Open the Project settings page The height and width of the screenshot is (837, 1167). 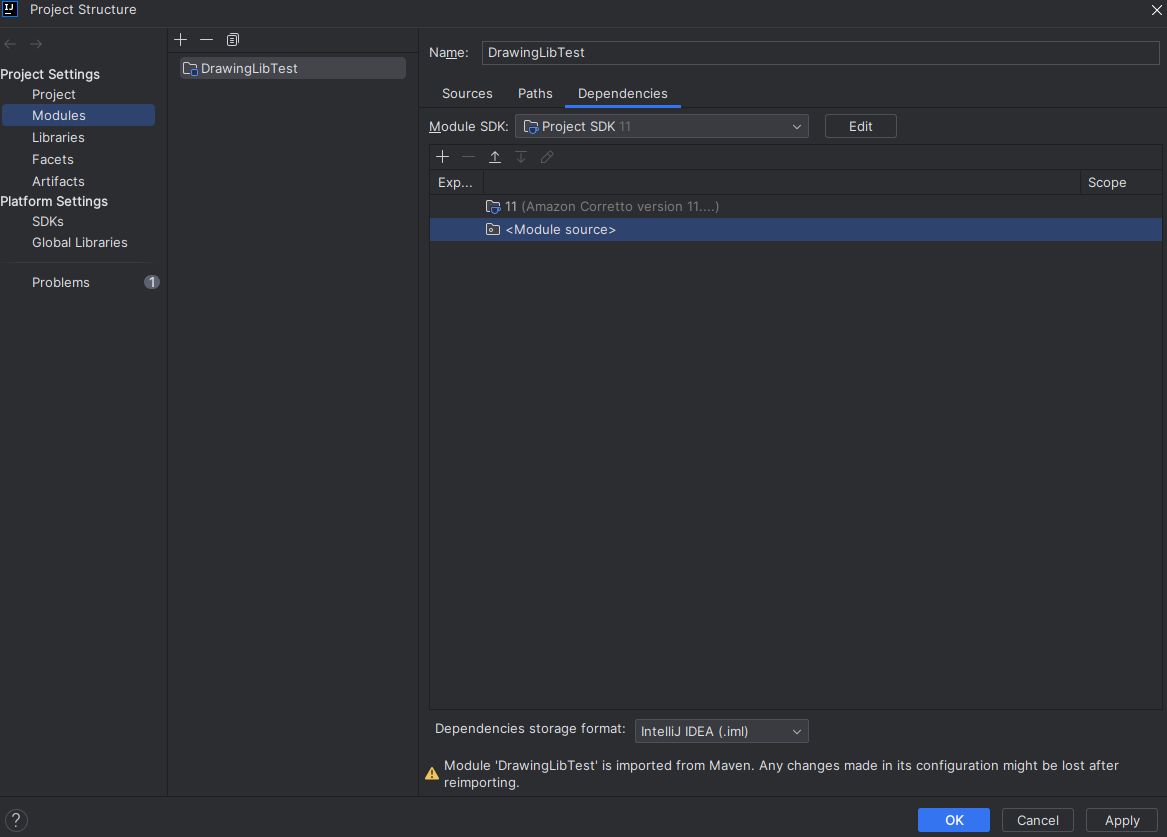(x=54, y=94)
